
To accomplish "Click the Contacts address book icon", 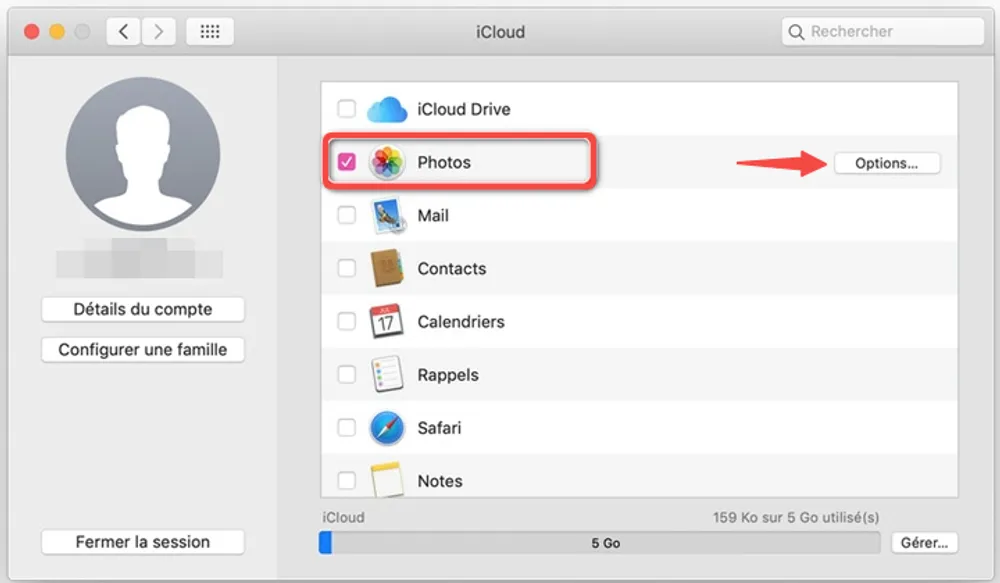I will point(386,269).
